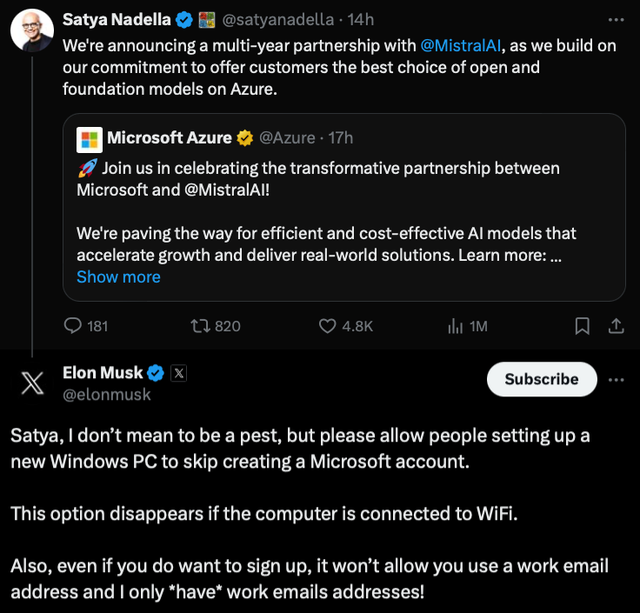Click the Microsoft affiliation badge beside Satya's name

[x=207, y=20]
